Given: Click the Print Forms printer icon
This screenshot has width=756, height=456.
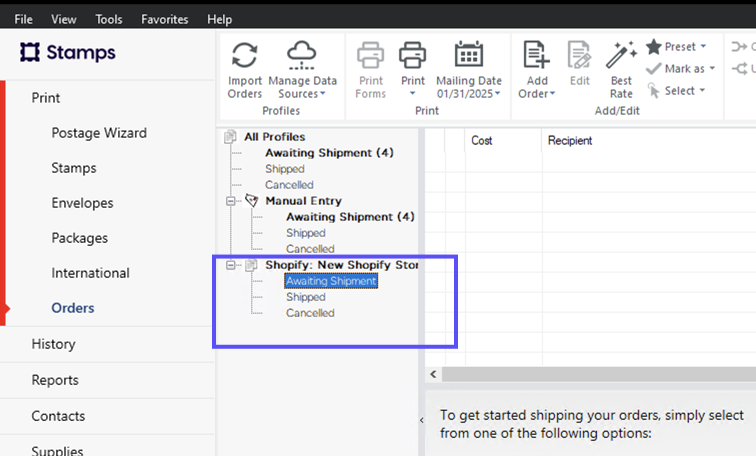Looking at the screenshot, I should click(x=370, y=55).
